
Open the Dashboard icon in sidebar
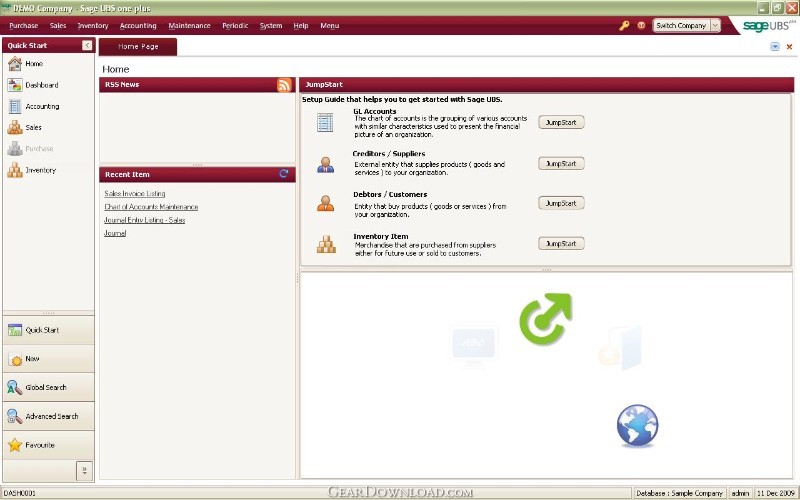click(x=15, y=85)
